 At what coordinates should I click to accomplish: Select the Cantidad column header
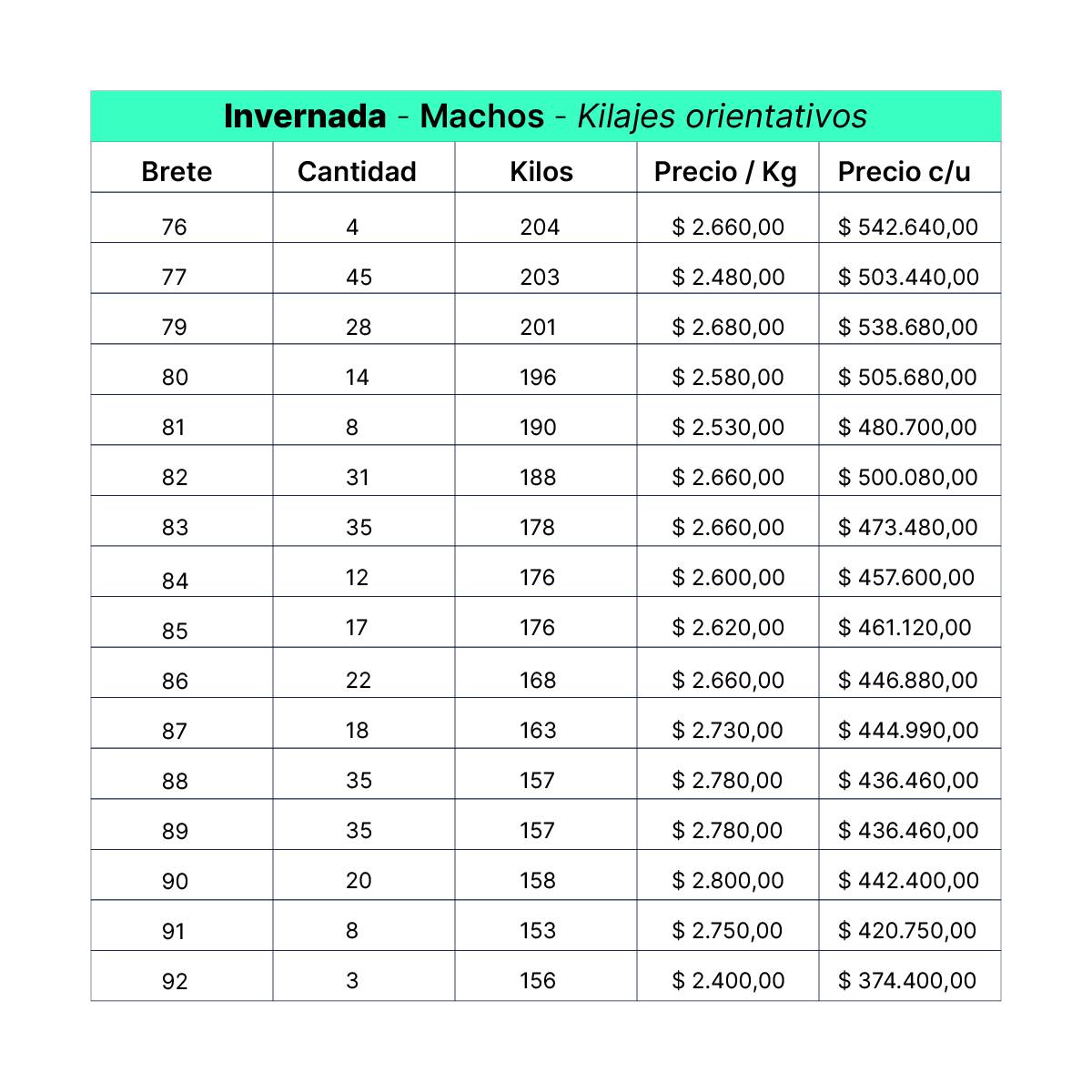(357, 171)
